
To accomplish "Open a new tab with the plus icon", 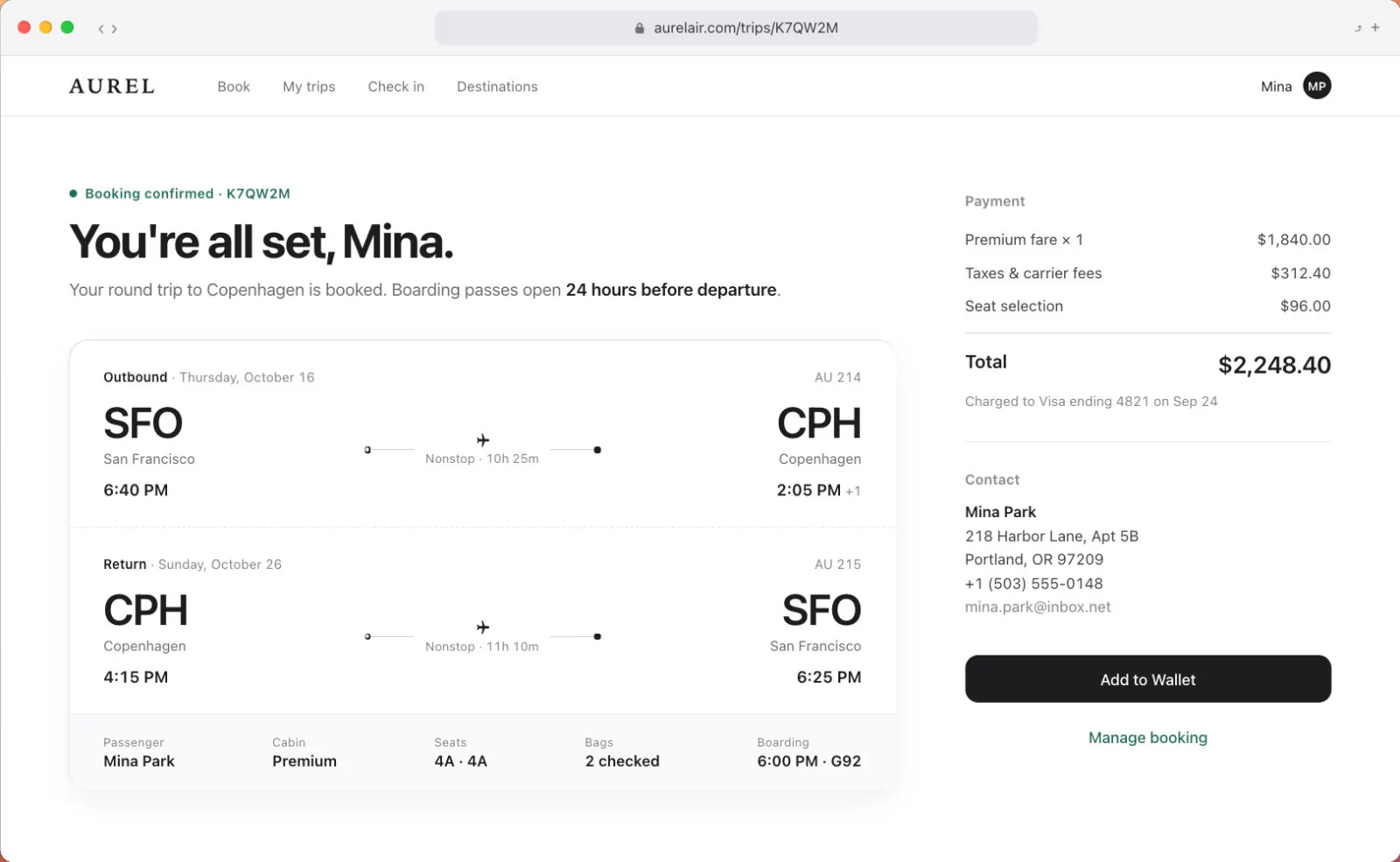I will click(1375, 27).
